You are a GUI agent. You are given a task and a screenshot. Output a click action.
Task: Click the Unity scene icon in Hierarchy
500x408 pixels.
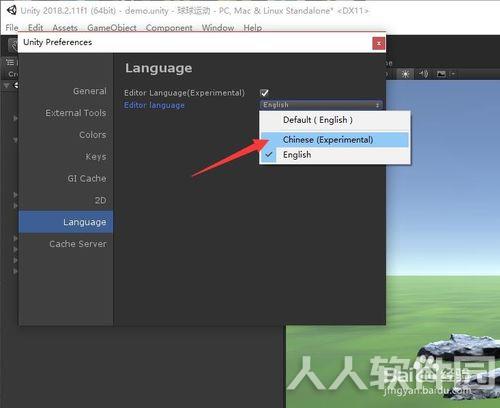(x=15, y=85)
